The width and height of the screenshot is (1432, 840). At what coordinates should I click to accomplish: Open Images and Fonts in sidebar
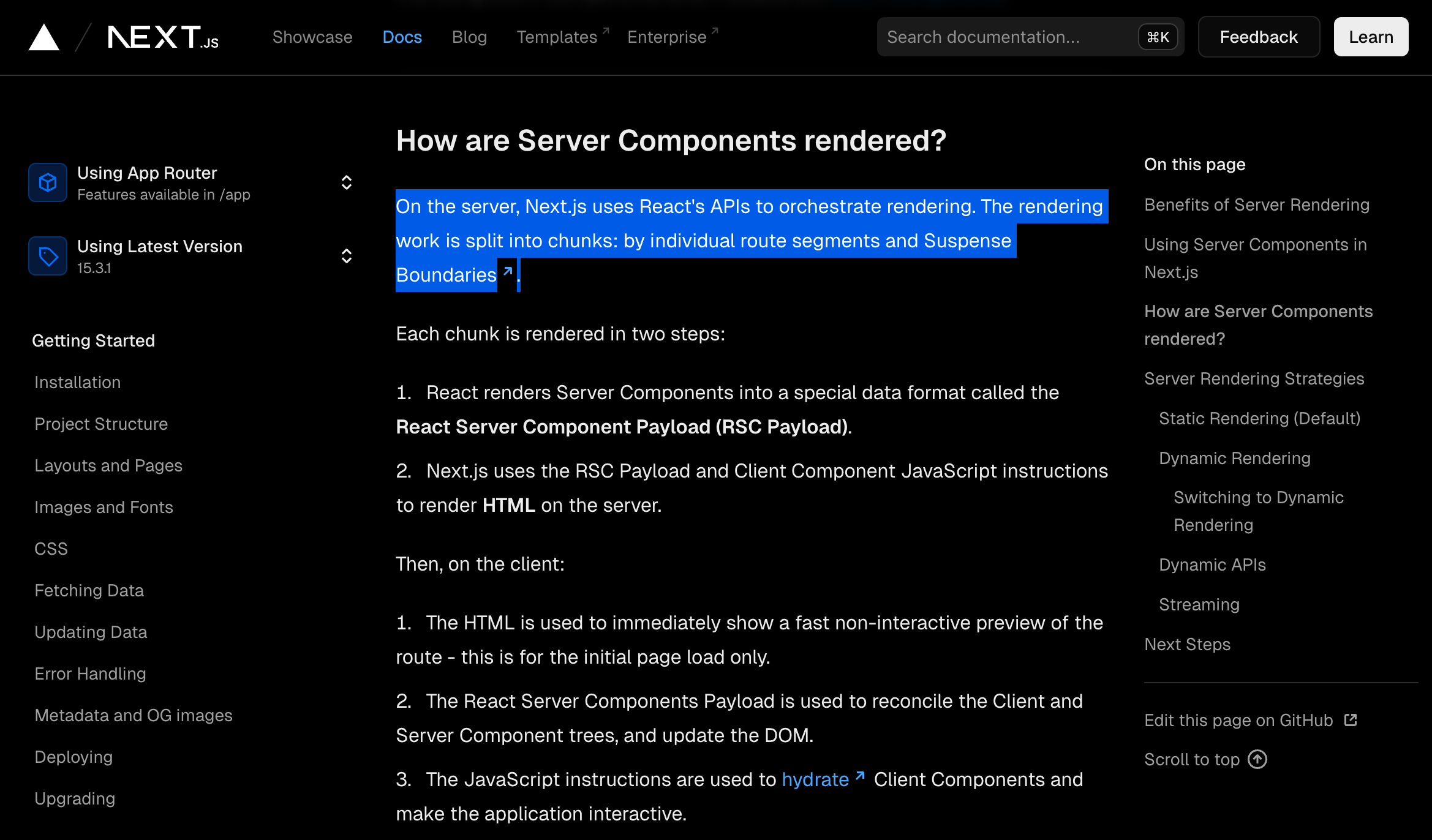104,507
